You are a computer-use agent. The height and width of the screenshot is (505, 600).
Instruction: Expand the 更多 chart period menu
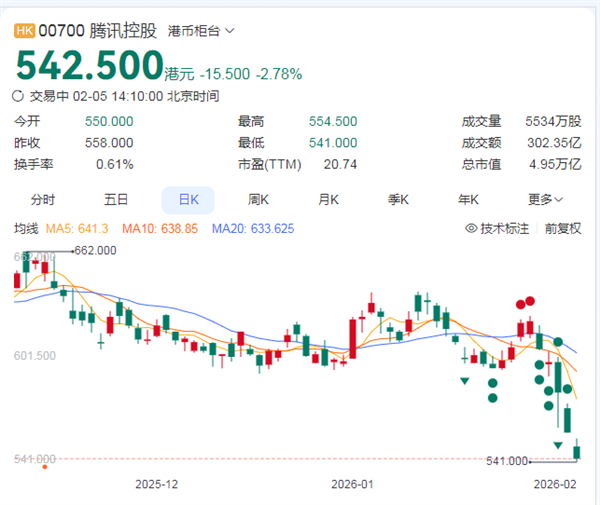(546, 199)
